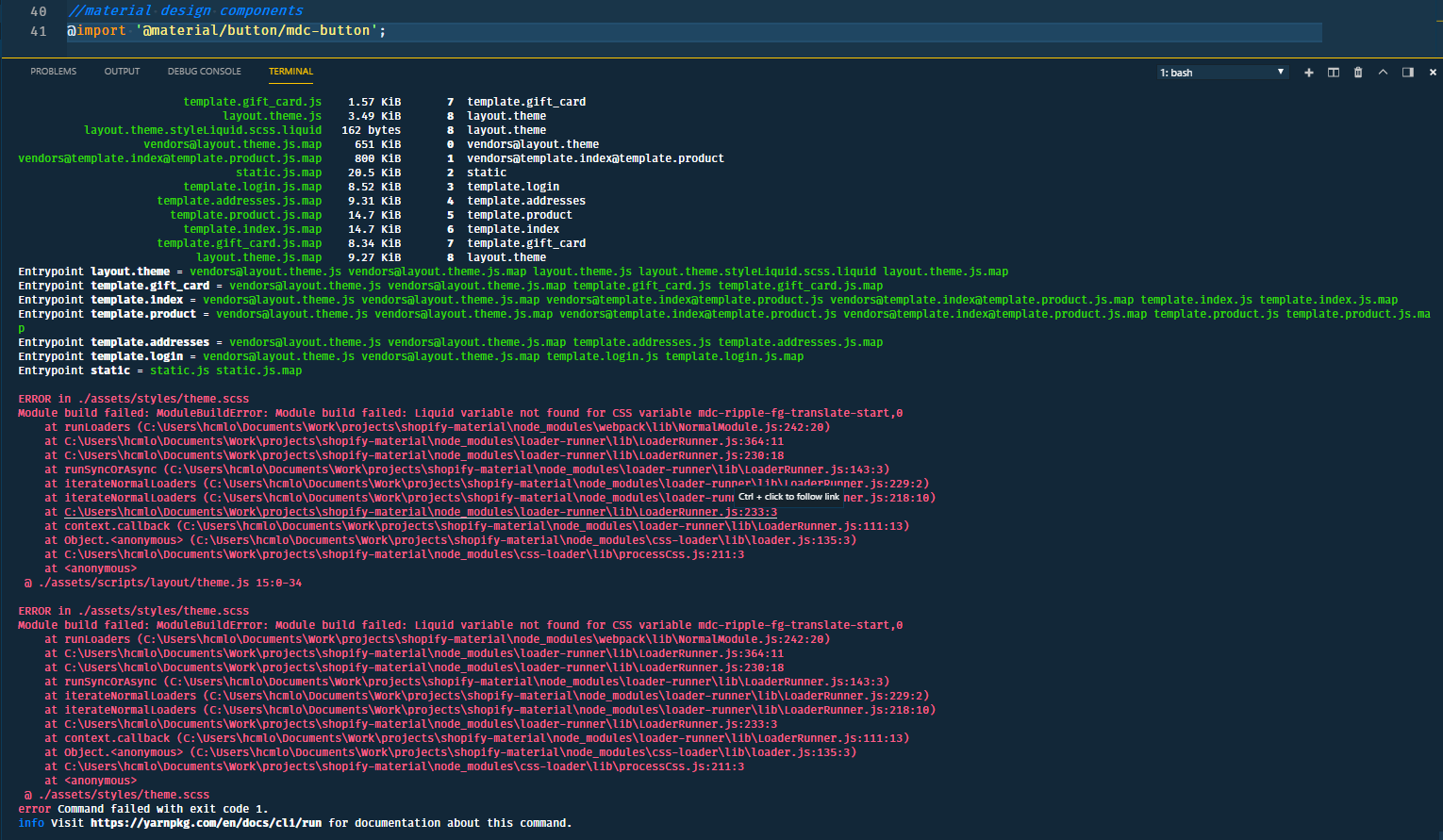Image resolution: width=1443 pixels, height=840 pixels.
Task: Click 'Entrypoint layout.theme' output line
Action: [513, 272]
